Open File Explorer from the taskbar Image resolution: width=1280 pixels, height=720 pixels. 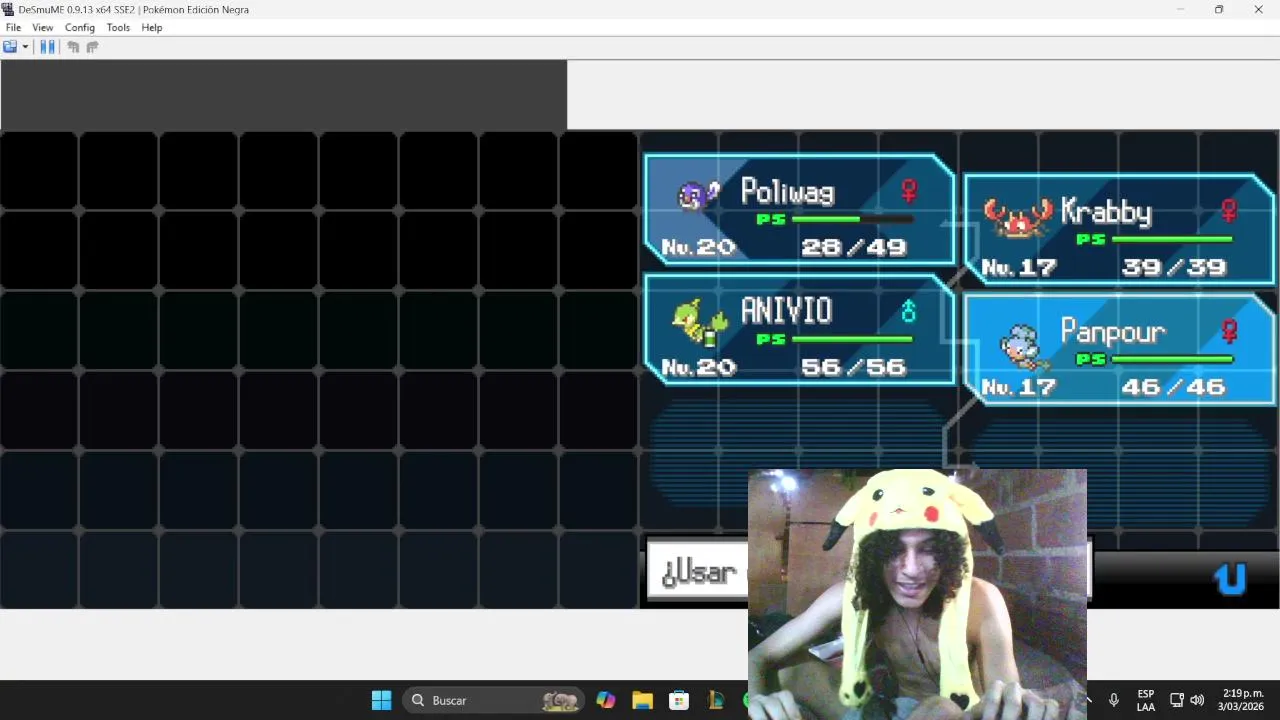pos(642,700)
